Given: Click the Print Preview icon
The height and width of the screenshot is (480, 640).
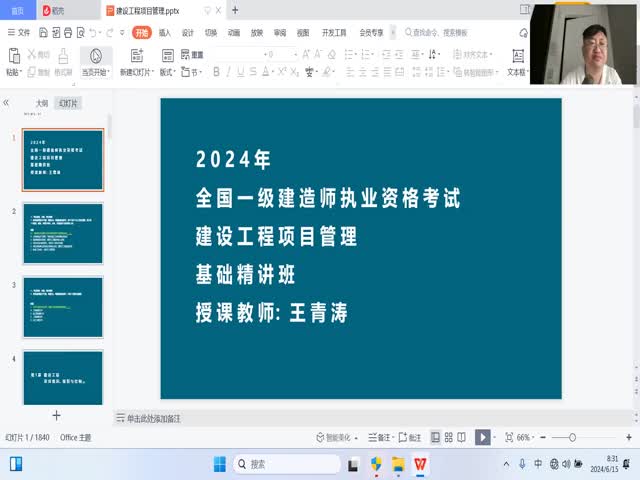Looking at the screenshot, I should [81, 33].
